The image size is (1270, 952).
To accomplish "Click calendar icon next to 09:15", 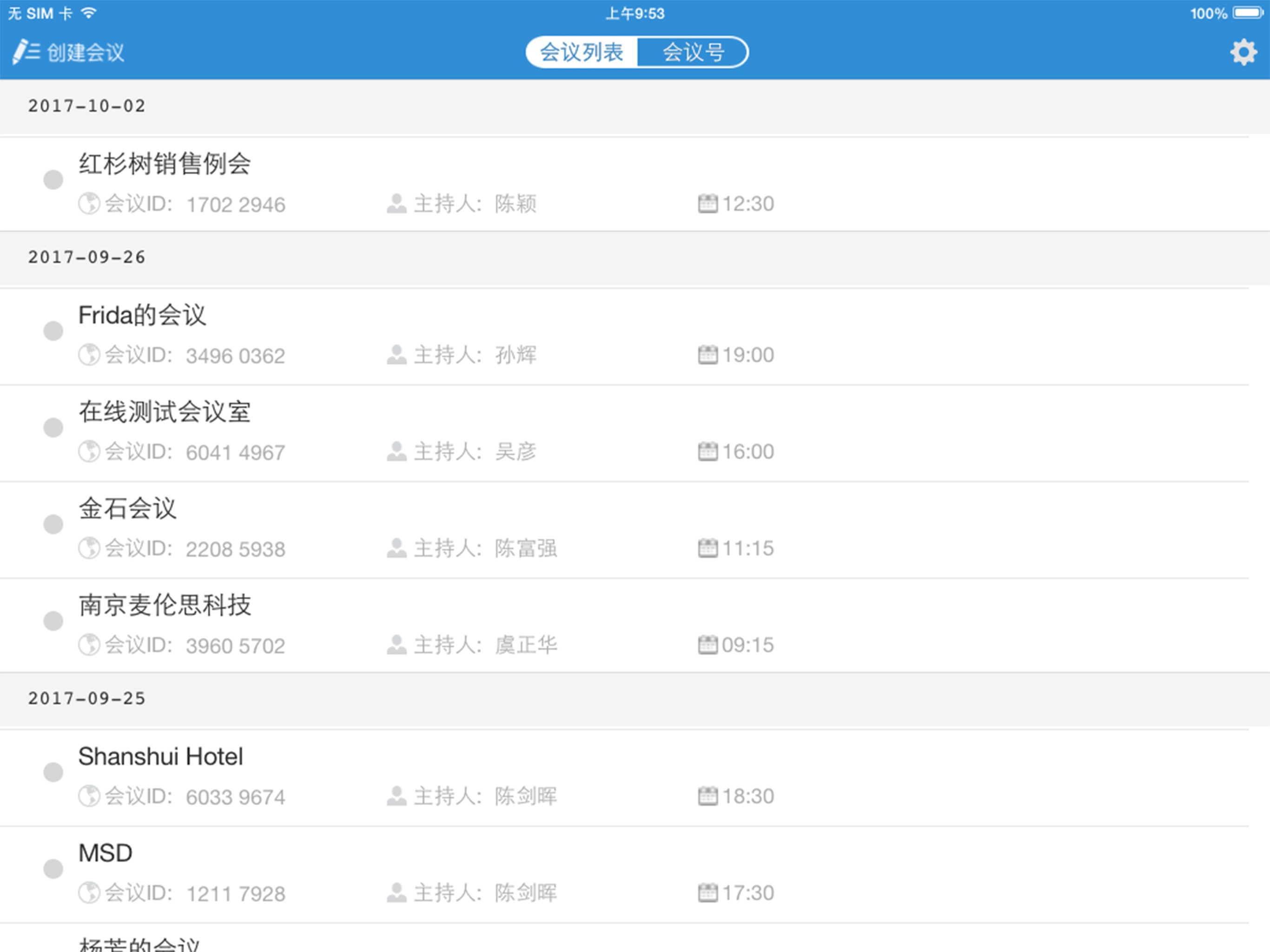I will coord(708,645).
